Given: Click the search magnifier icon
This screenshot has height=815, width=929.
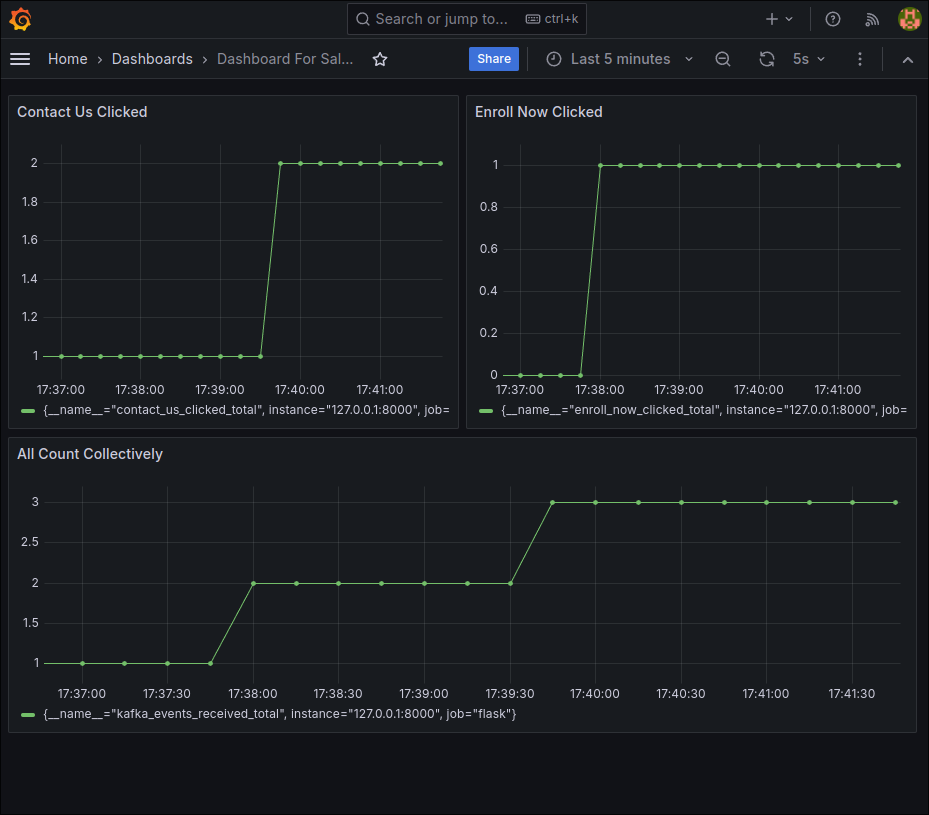Looking at the screenshot, I should [x=363, y=20].
